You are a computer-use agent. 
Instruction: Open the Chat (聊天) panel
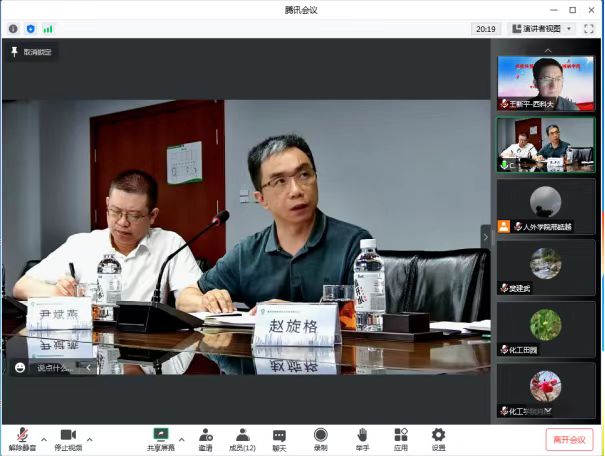pyautogui.click(x=280, y=437)
